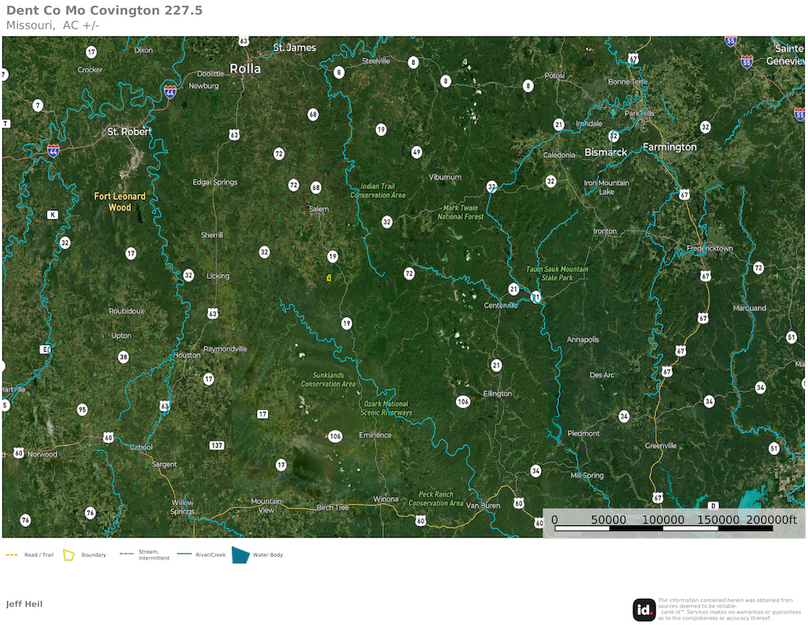
Task: Click the Water Body symbol in the legend
Action: pos(240,554)
